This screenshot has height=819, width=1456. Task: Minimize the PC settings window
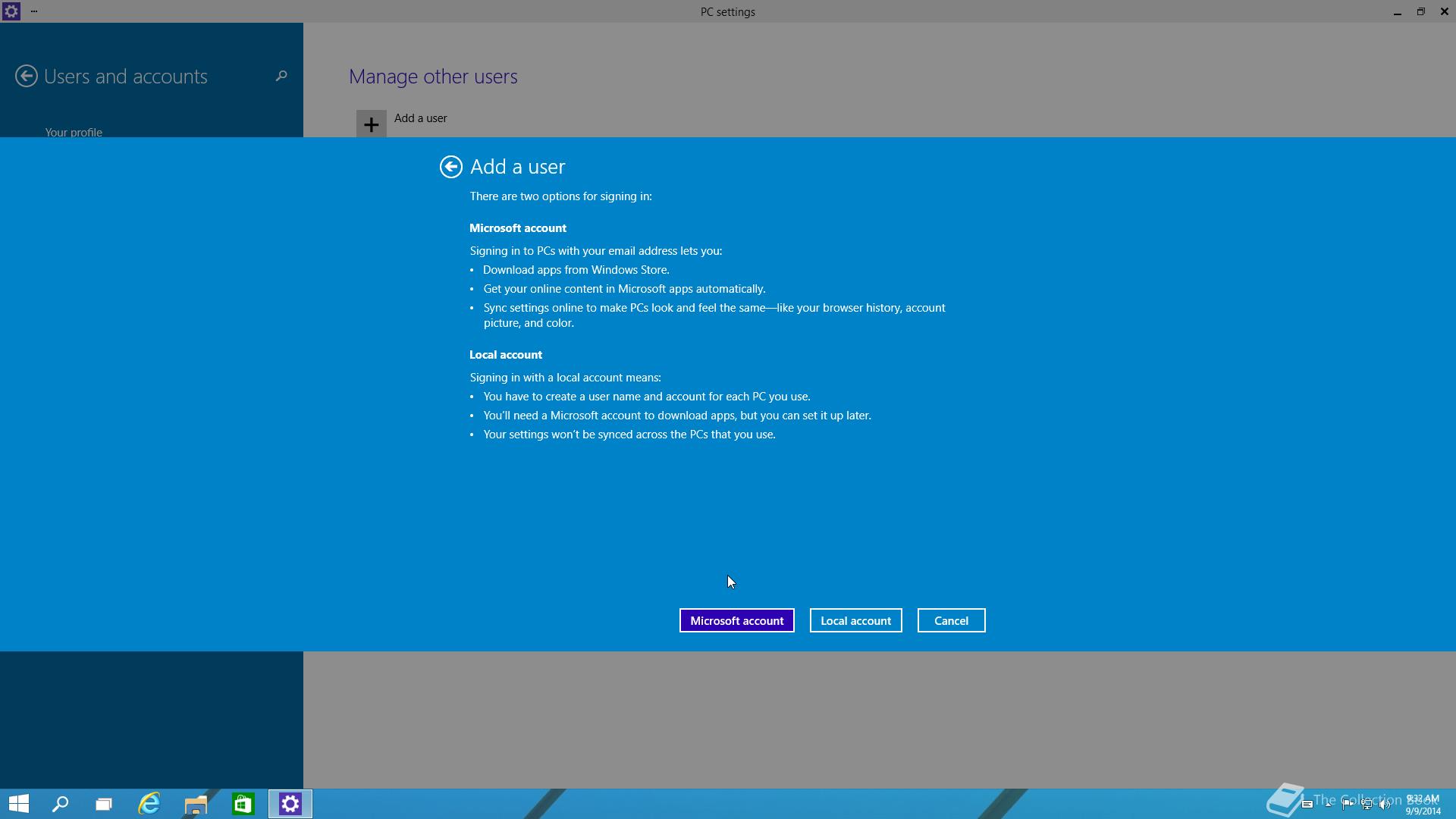click(x=1397, y=11)
